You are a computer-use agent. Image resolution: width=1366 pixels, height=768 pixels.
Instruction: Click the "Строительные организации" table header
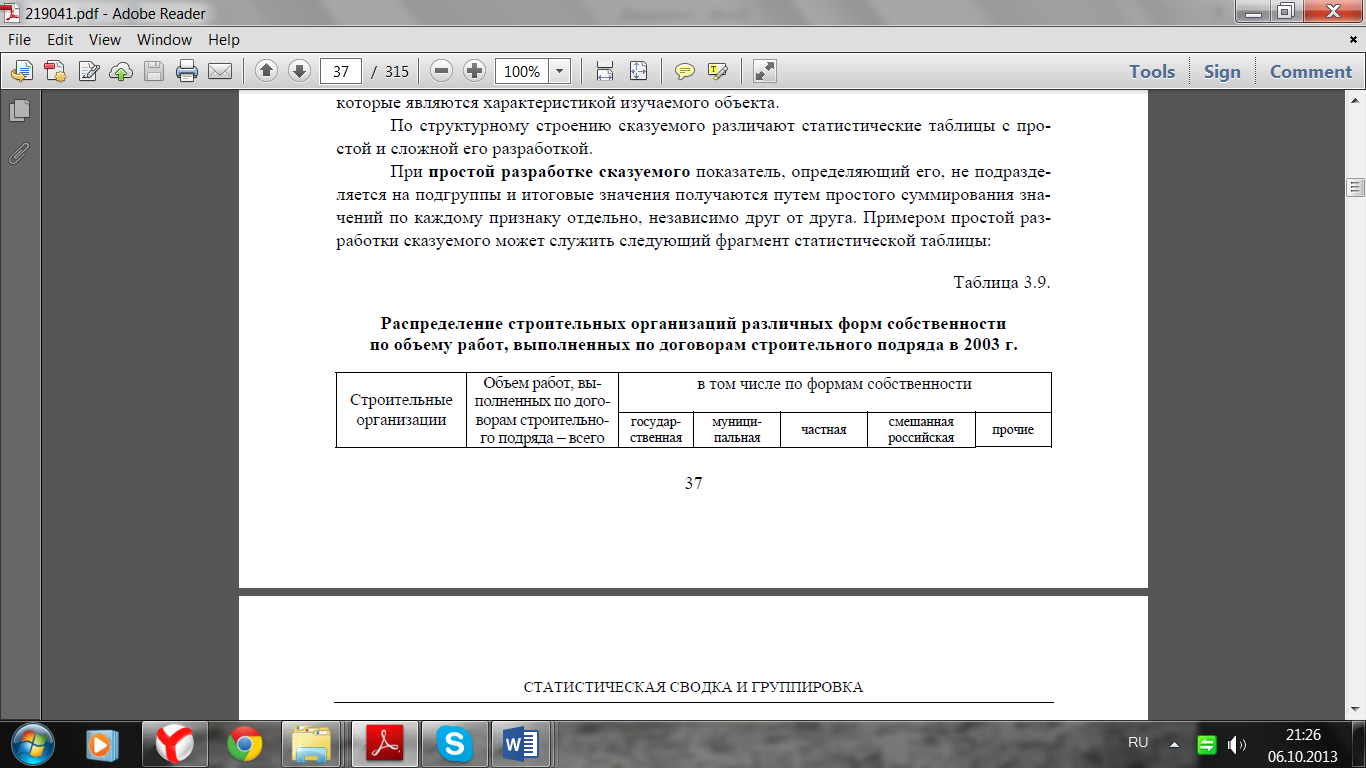click(x=401, y=410)
